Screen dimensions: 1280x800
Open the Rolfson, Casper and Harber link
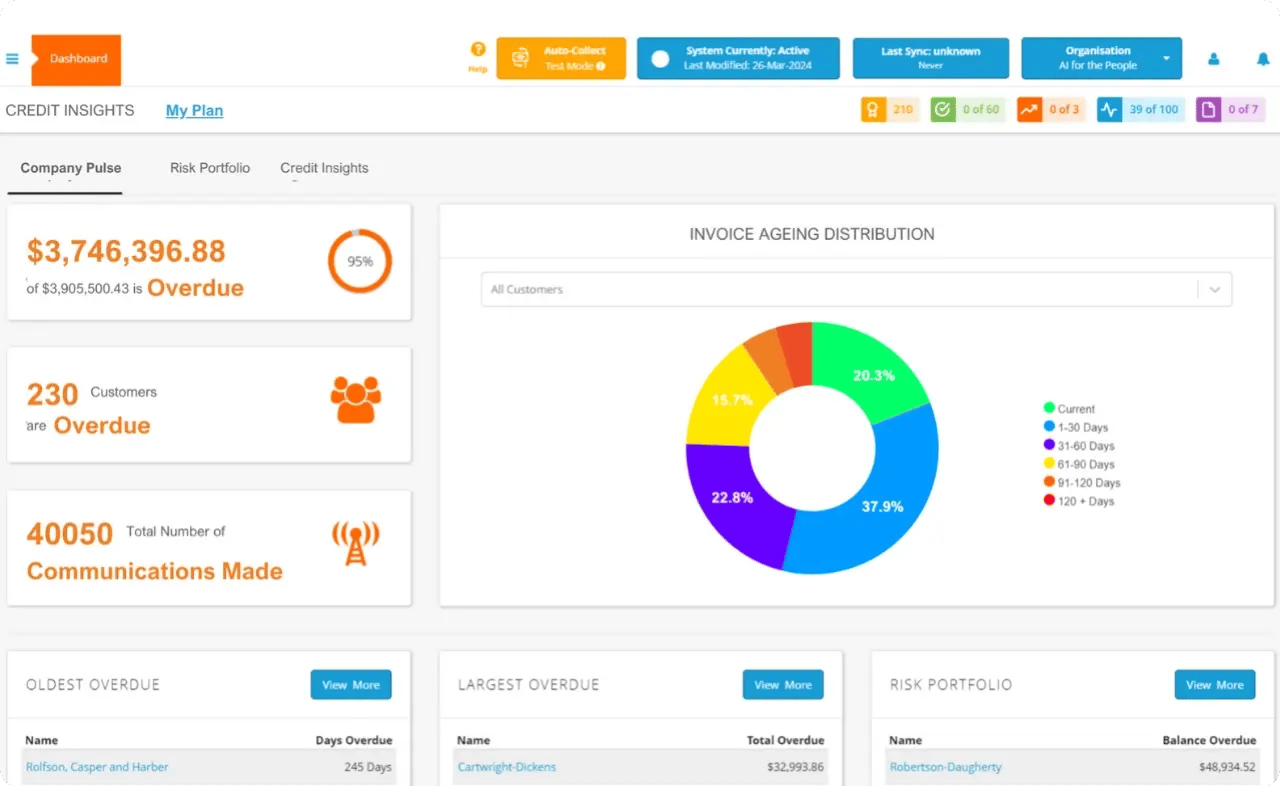(97, 767)
